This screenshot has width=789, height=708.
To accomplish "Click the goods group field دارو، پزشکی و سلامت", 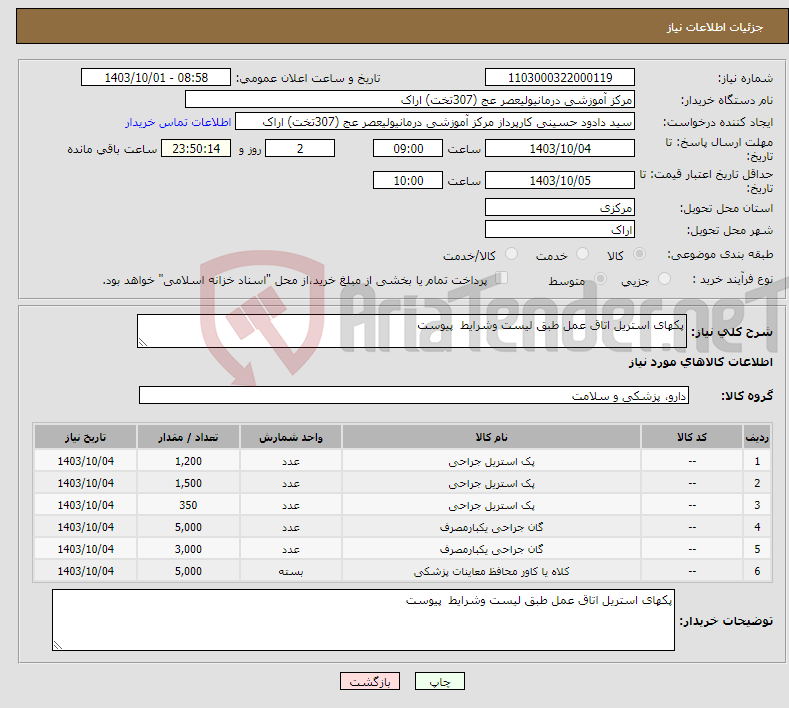I will click(x=414, y=396).
